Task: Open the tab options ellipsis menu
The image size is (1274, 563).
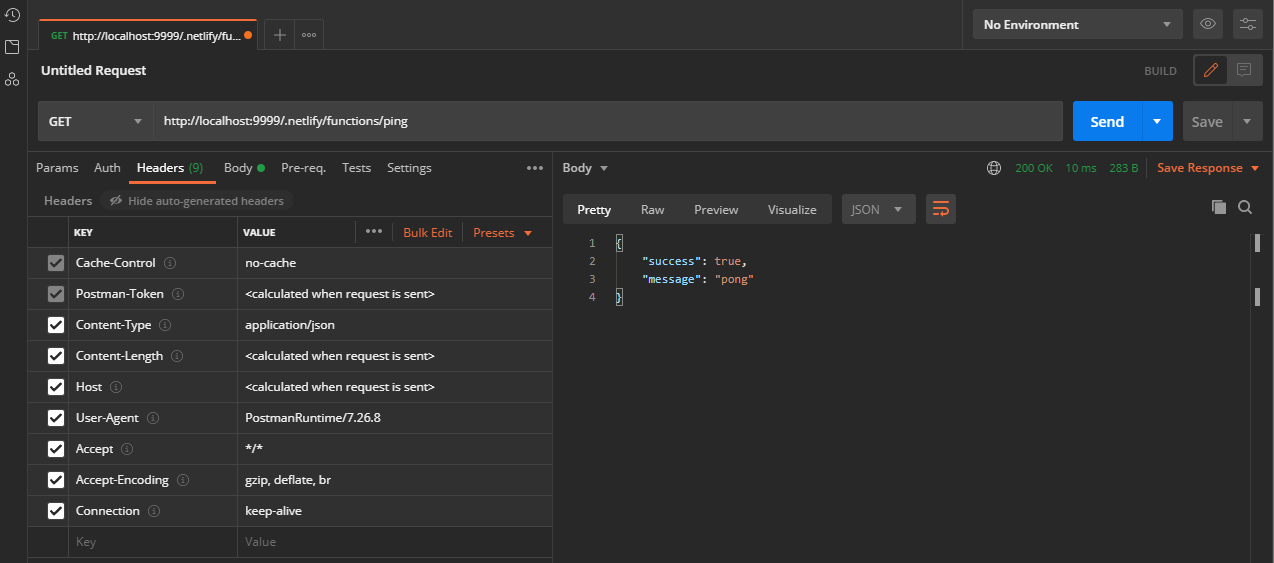Action: click(309, 35)
